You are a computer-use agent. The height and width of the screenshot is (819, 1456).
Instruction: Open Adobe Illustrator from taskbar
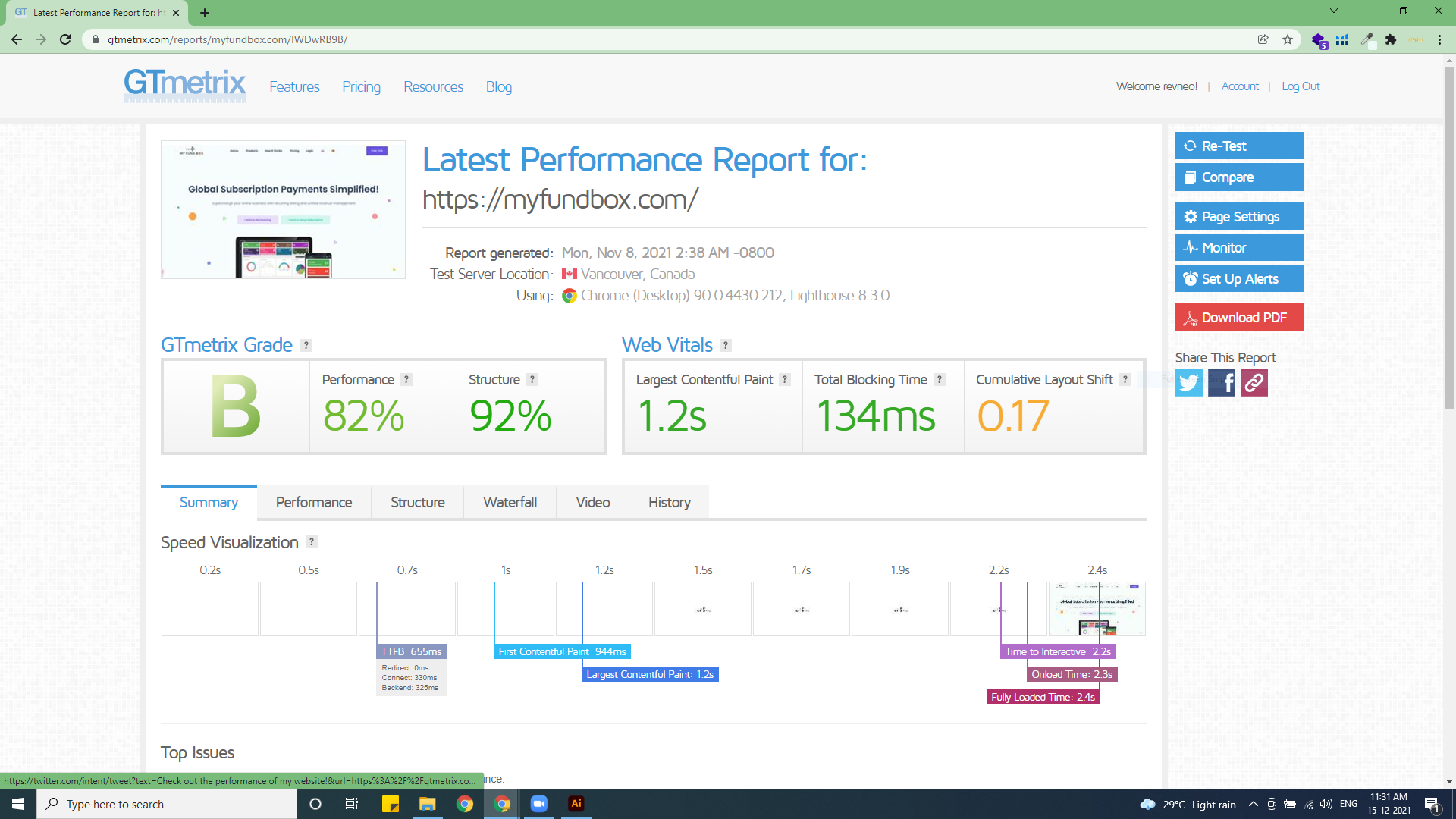[x=576, y=804]
